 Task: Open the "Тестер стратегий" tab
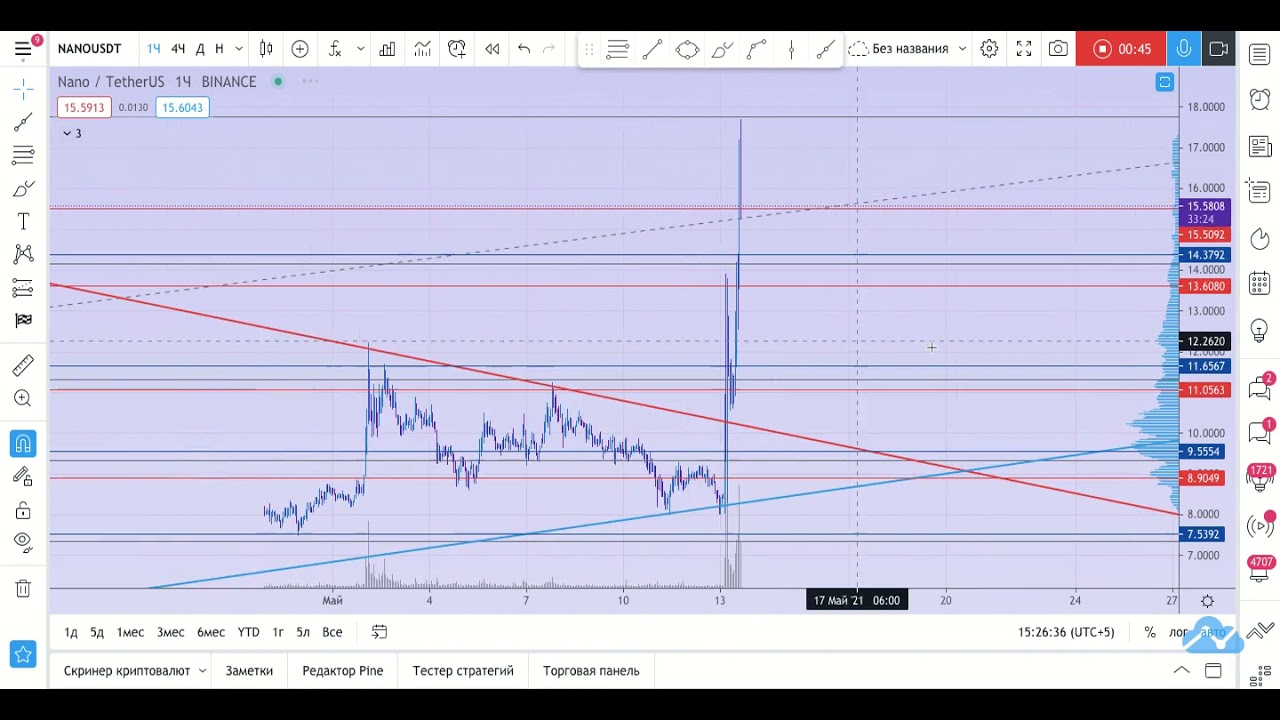click(463, 671)
